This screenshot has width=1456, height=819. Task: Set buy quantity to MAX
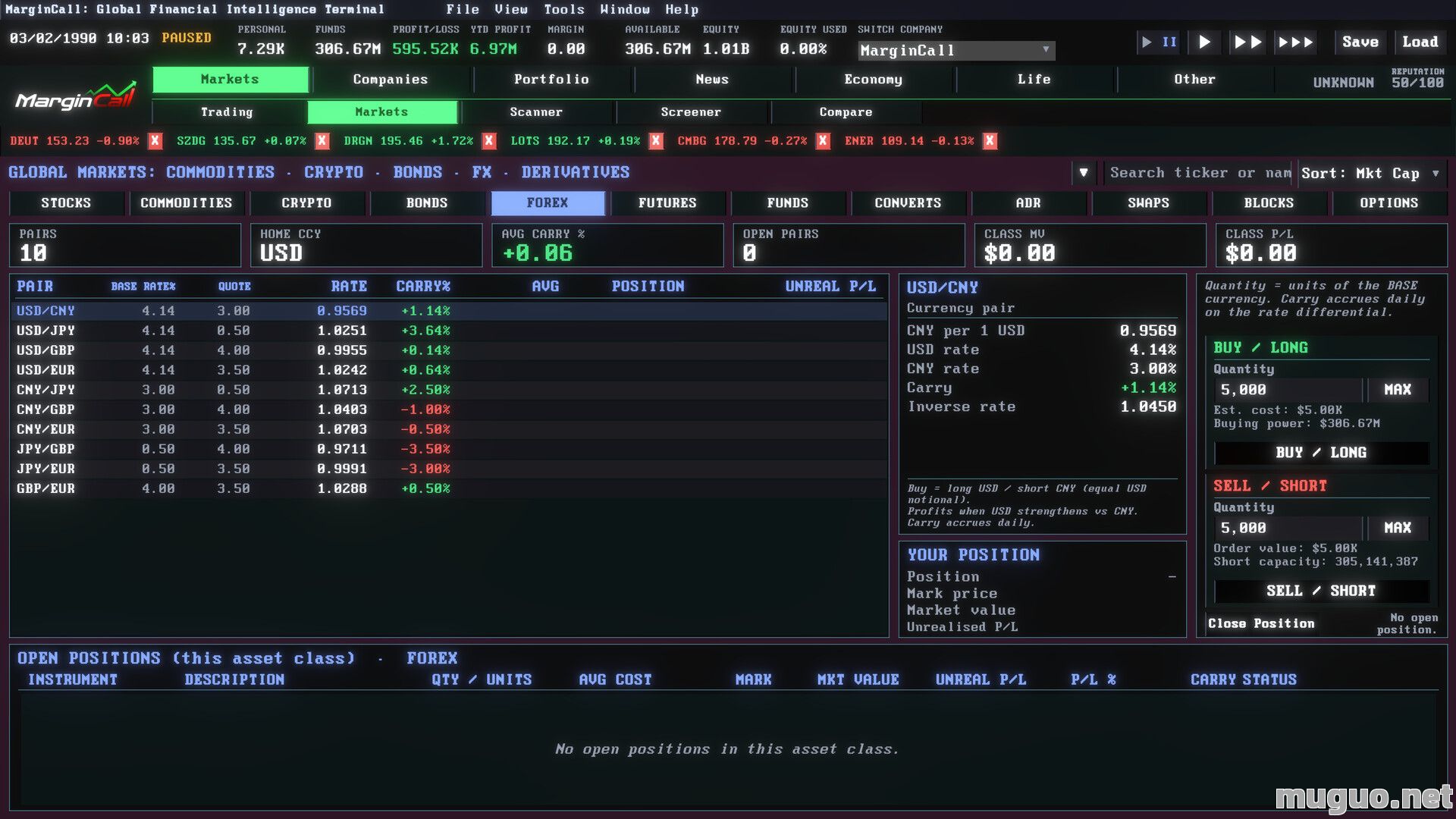point(1398,390)
